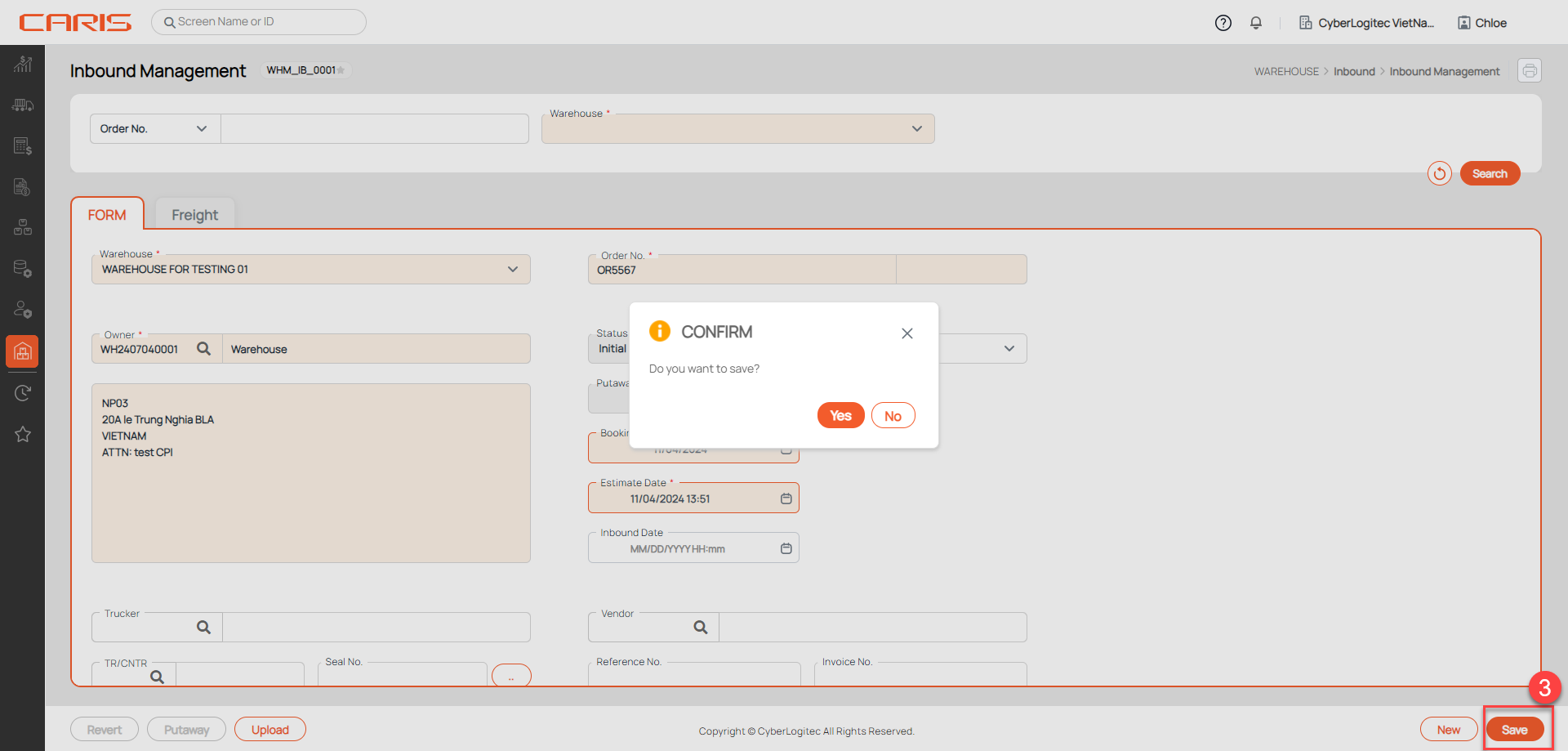This screenshot has height=751, width=1568.
Task: Open the Estimate Date calendar icon
Action: point(786,498)
